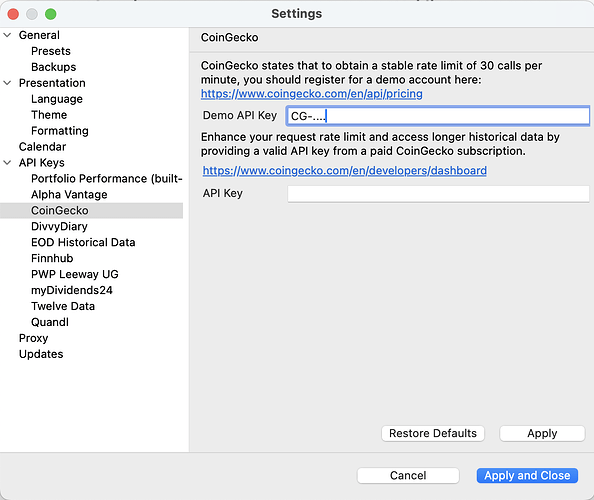Collapse the Presentation section chevron
Image resolution: width=594 pixels, height=500 pixels.
click(x=7, y=83)
